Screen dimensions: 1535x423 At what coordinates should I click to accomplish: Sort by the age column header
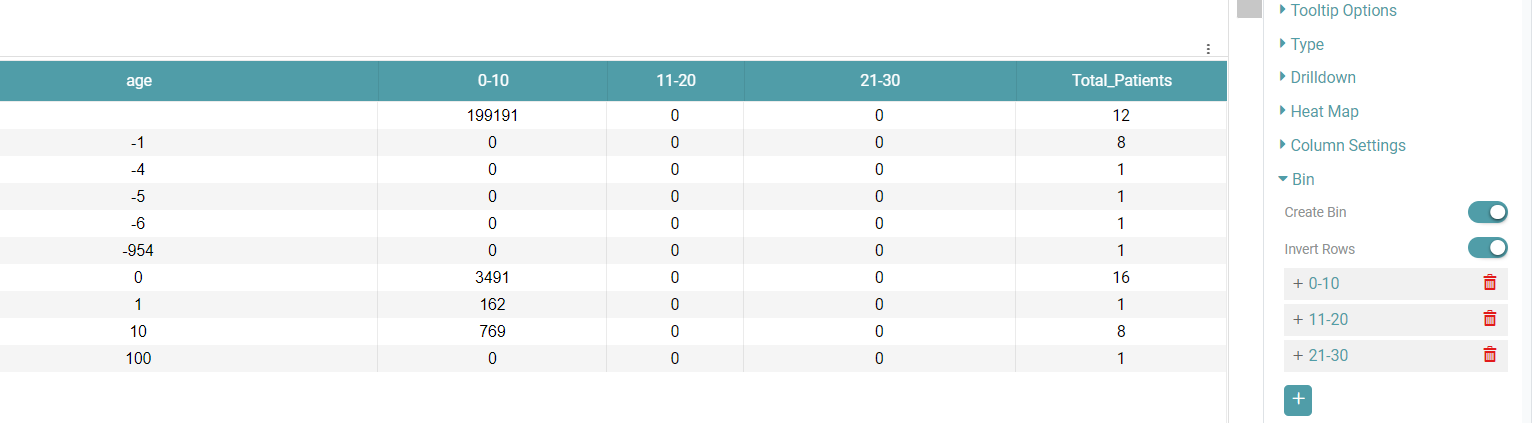click(139, 81)
